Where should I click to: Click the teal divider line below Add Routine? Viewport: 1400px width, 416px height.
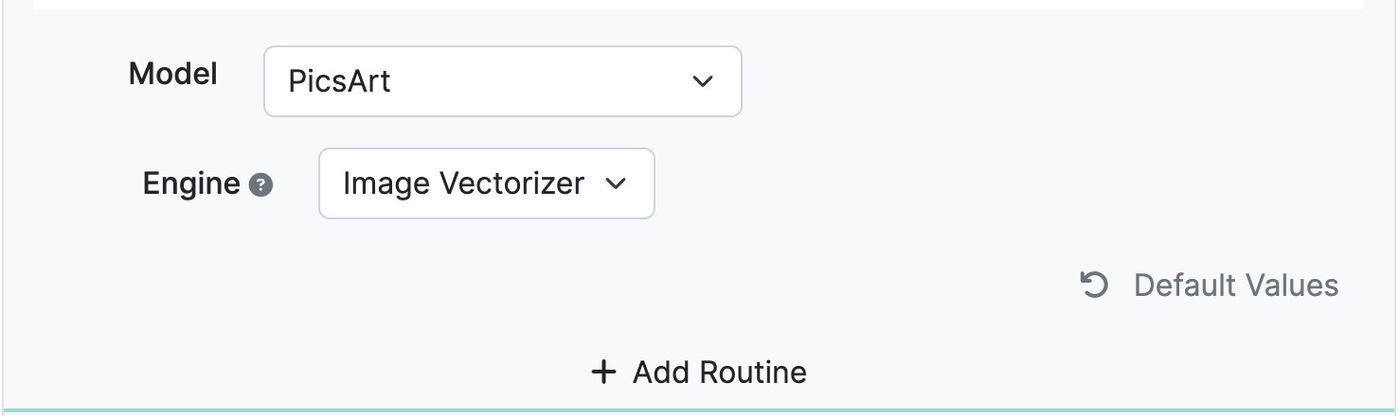tap(700, 410)
